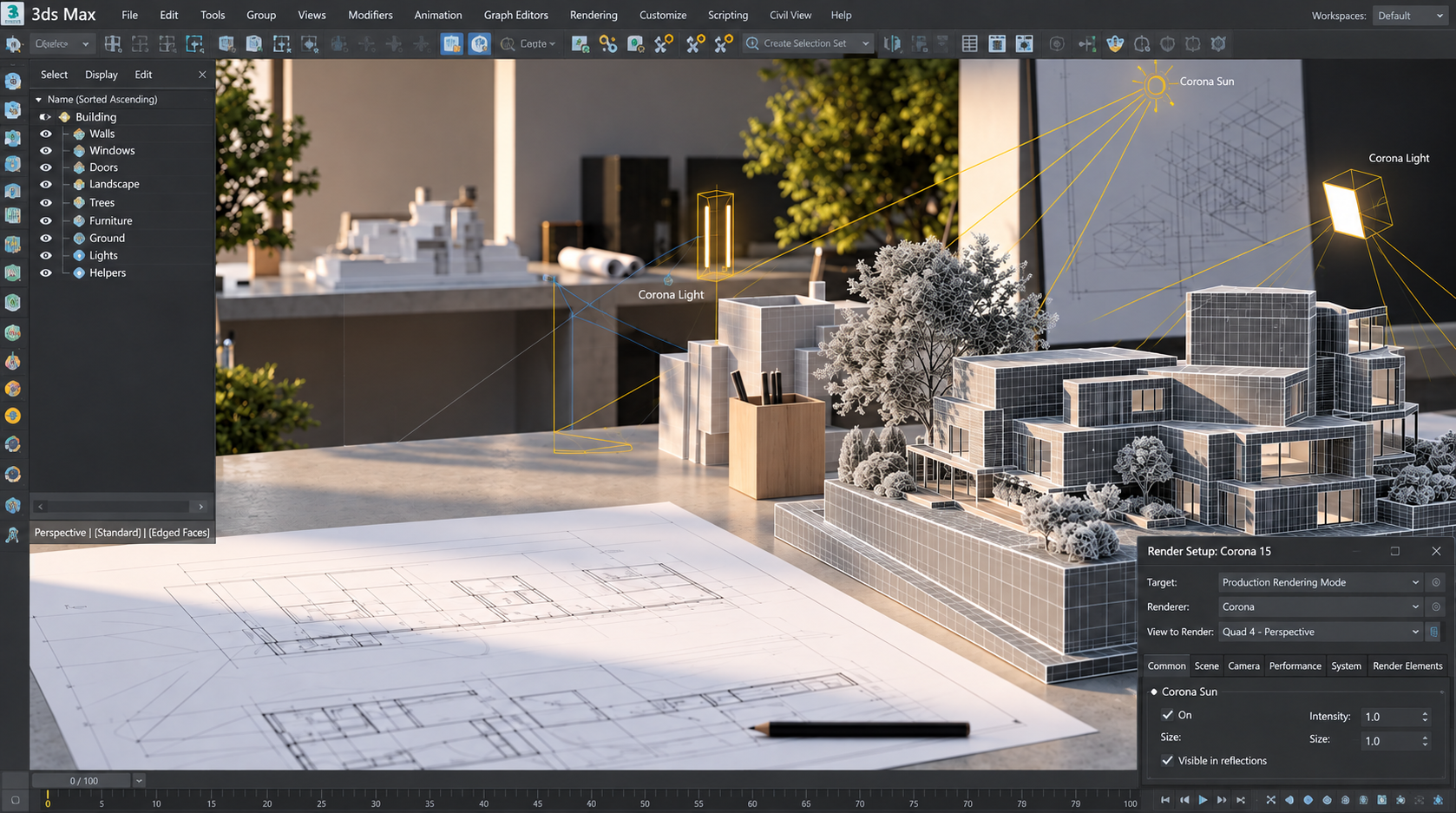1456x813 pixels.
Task: Toggle visibility of the Trees layer
Action: coord(46,202)
